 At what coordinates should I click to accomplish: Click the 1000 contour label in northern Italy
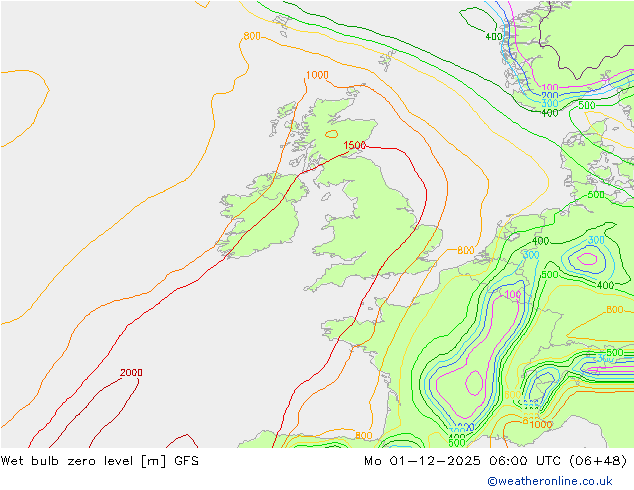tap(541, 424)
